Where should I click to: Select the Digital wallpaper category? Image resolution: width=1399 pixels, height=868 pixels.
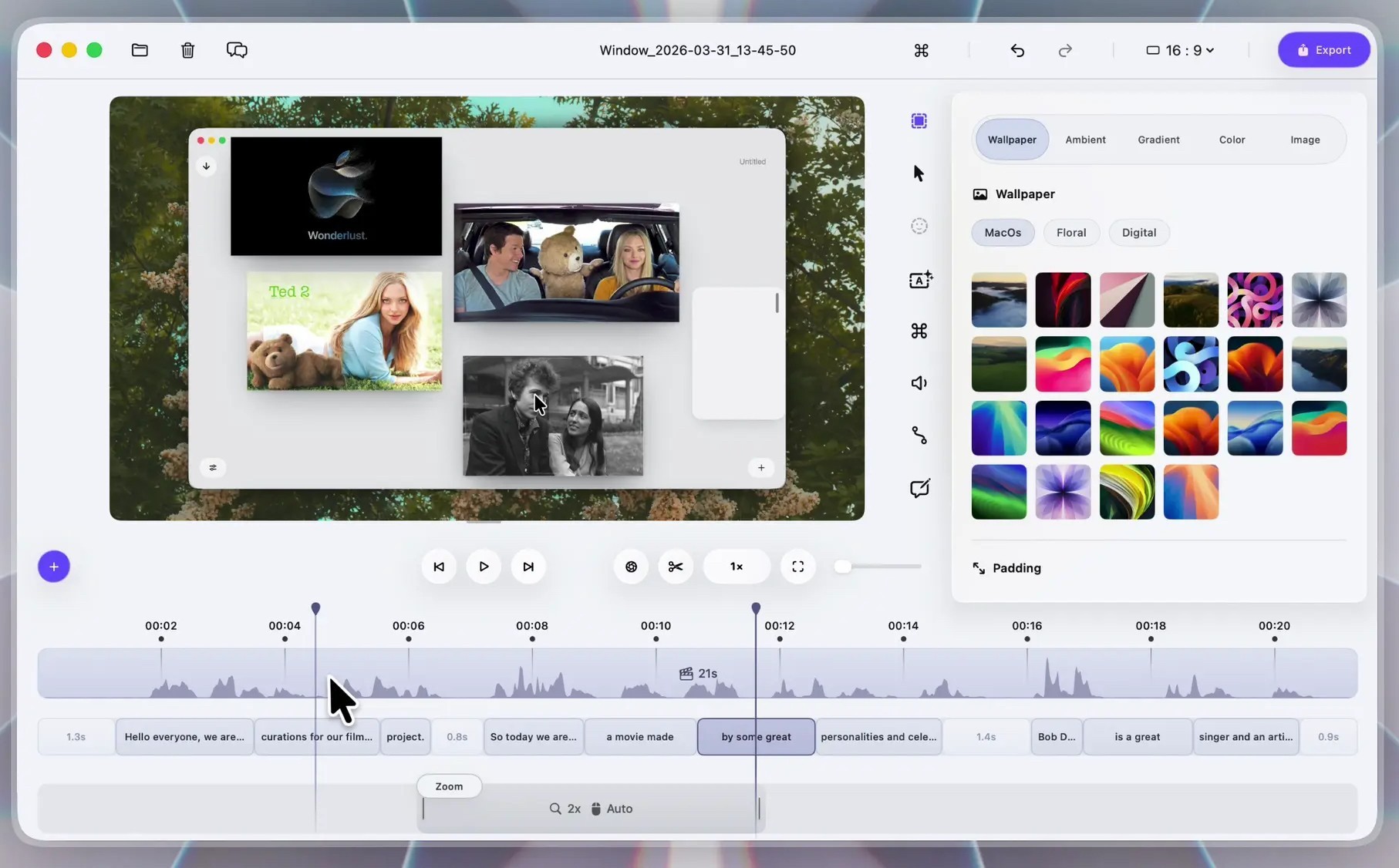coord(1139,232)
